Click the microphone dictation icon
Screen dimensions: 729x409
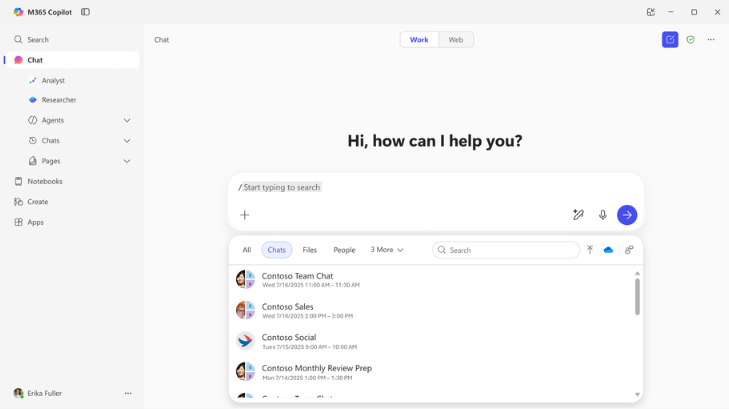tap(603, 215)
